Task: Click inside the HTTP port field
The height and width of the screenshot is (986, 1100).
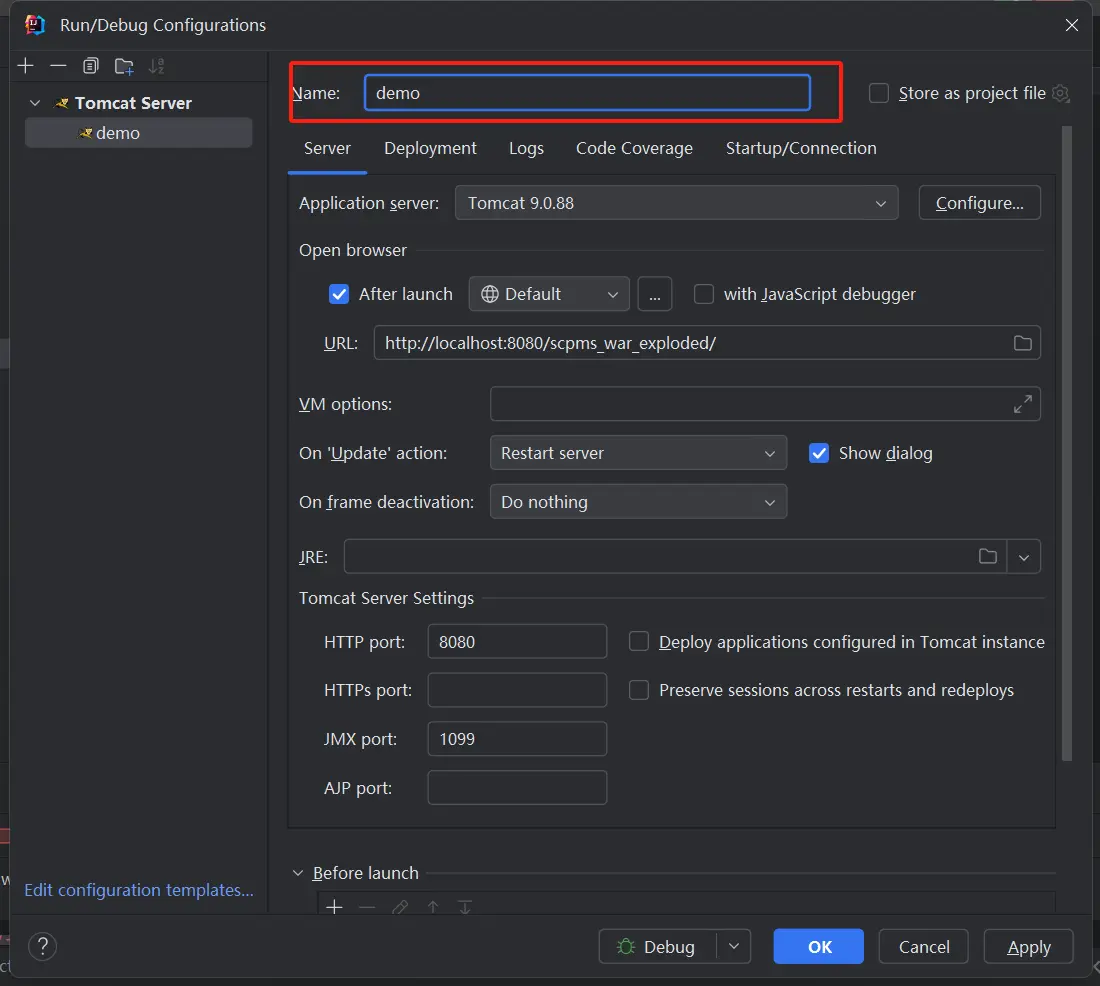Action: pyautogui.click(x=517, y=641)
